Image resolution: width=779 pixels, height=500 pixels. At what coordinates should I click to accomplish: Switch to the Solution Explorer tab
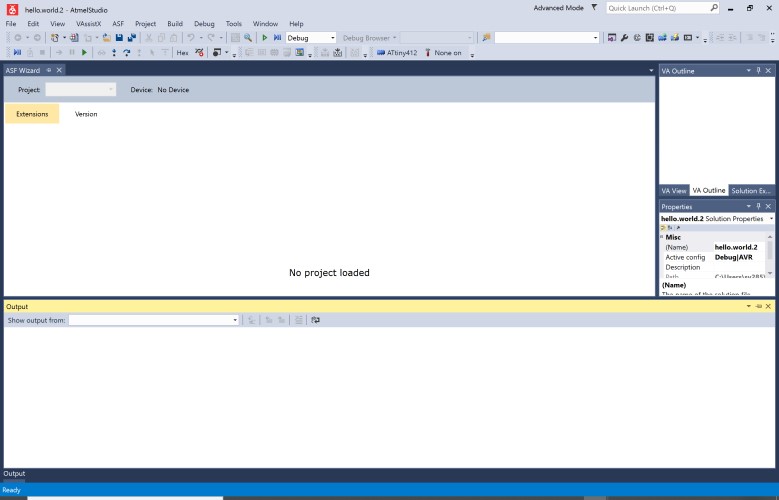tap(751, 191)
